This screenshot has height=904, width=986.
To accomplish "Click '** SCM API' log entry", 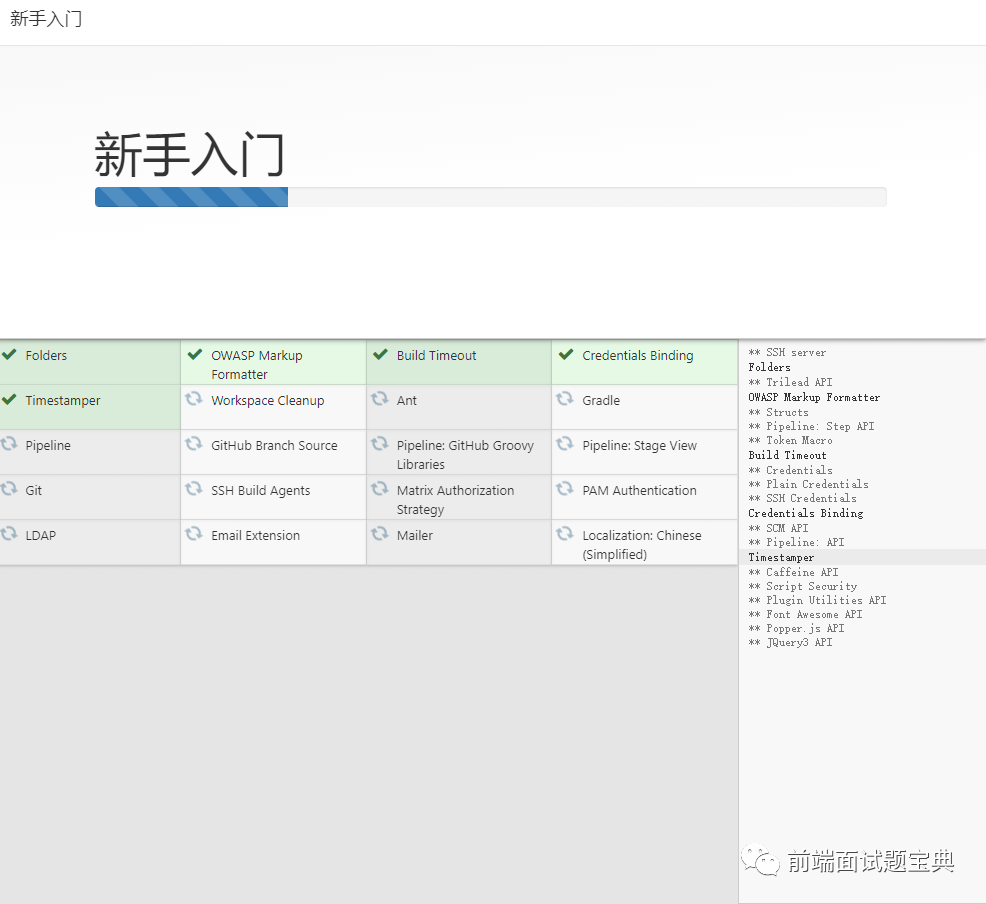I will tap(778, 528).
